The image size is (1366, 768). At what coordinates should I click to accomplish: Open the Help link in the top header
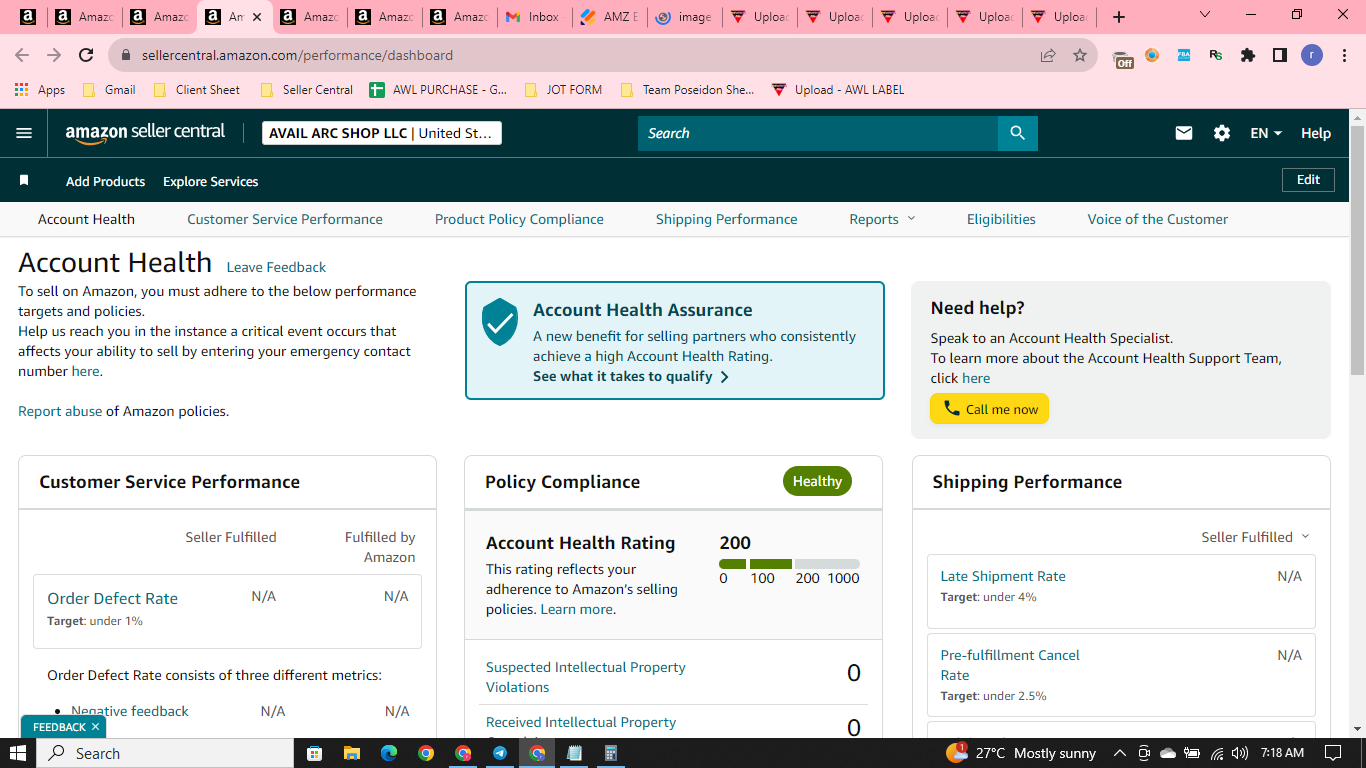(x=1316, y=133)
